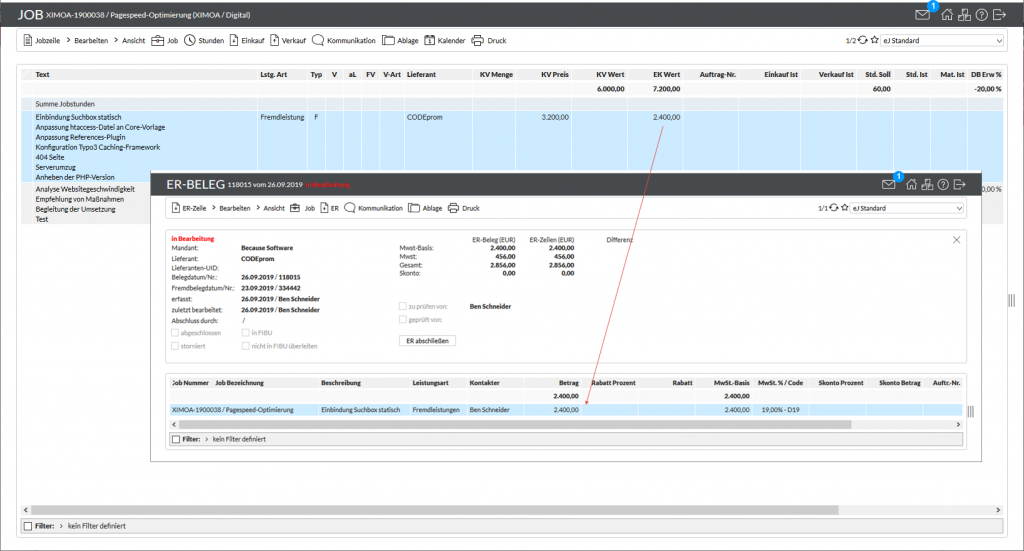
Task: Open organization chart icon in ER-BELEG header
Action: [927, 185]
